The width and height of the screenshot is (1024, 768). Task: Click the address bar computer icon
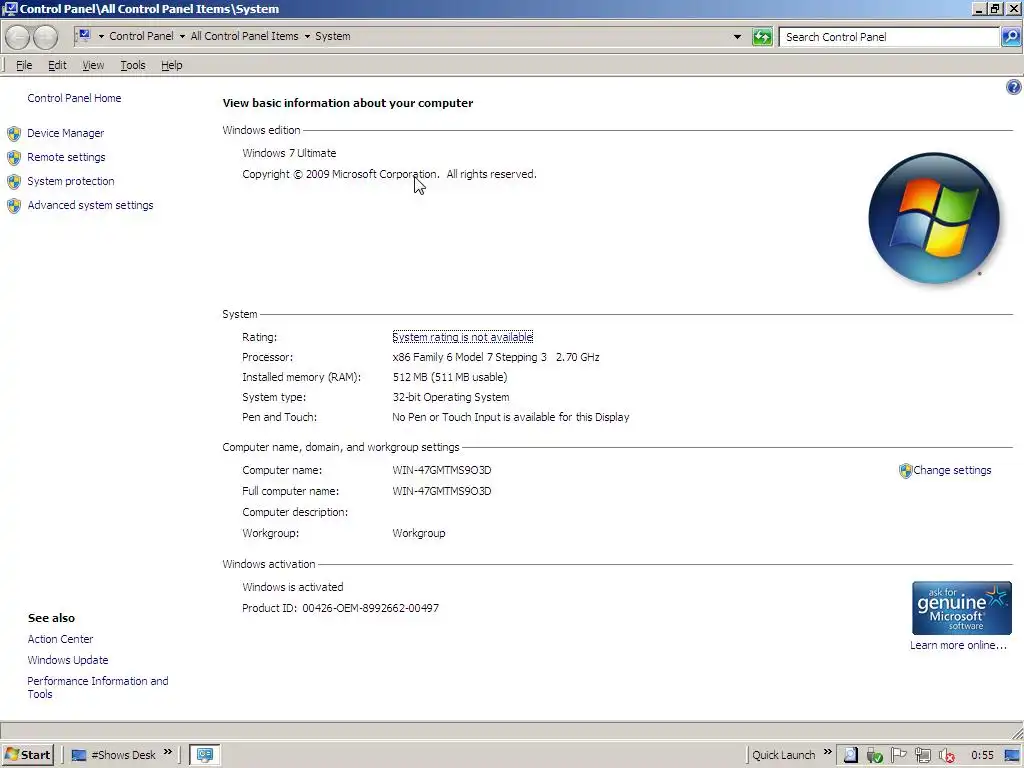84,36
